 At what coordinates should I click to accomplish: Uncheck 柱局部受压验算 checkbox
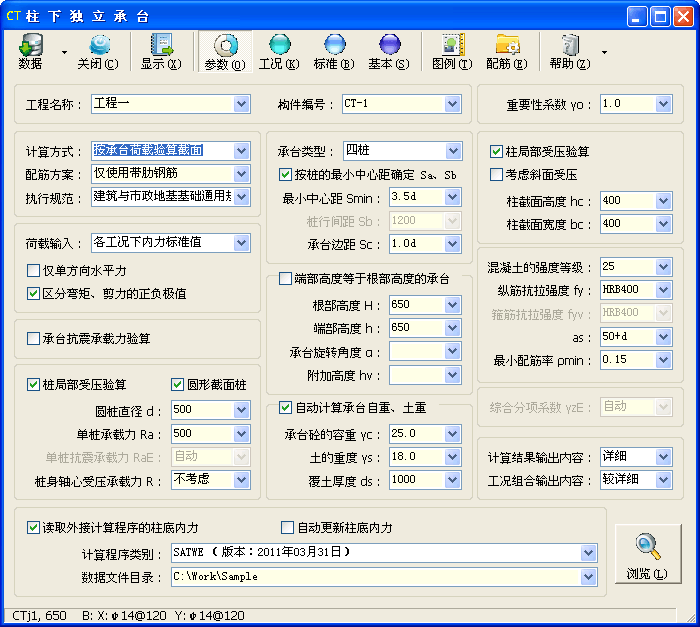point(496,152)
